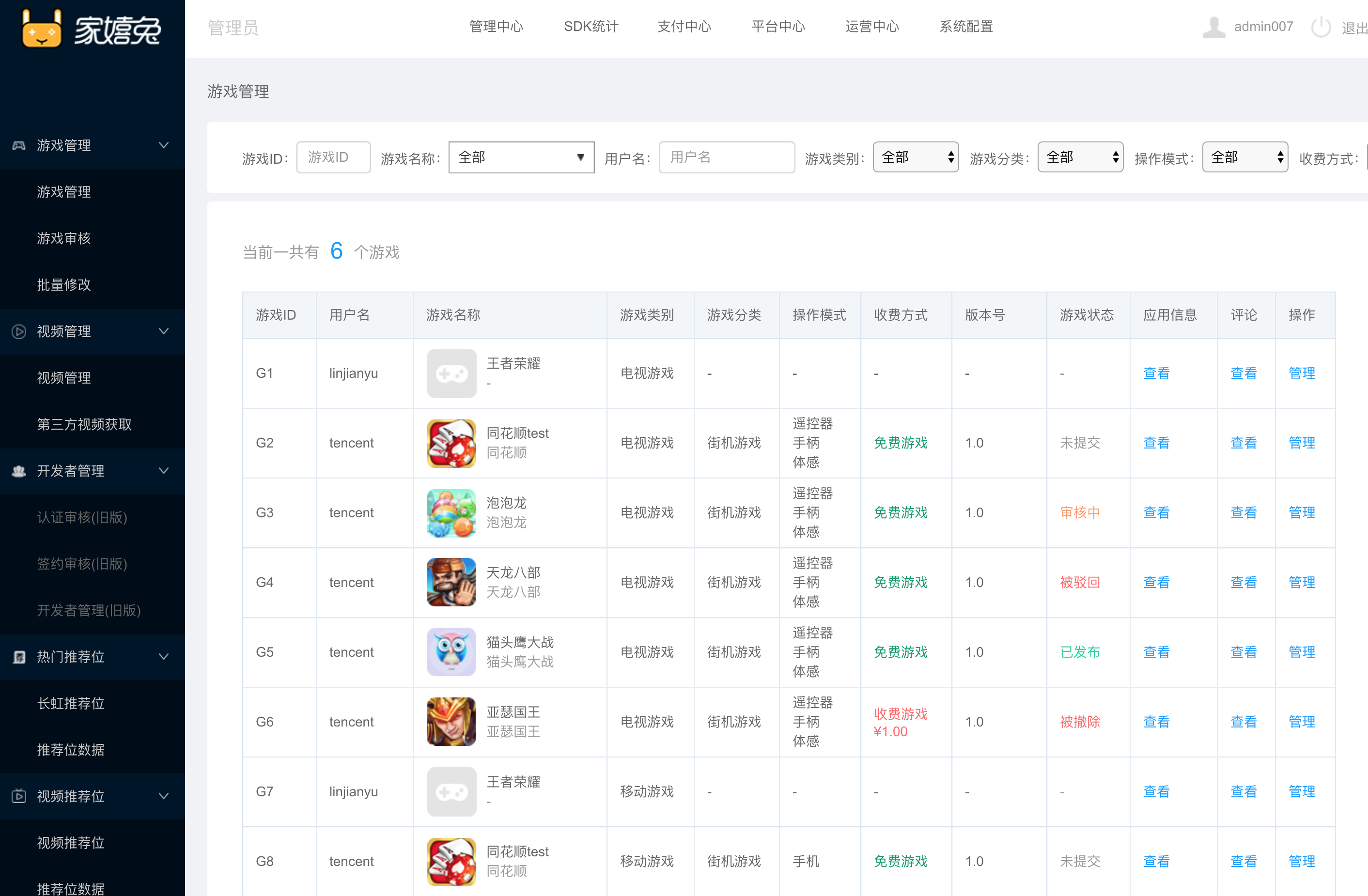Click the icon beside 热门推荐位
The image size is (1368, 896).
[19, 657]
